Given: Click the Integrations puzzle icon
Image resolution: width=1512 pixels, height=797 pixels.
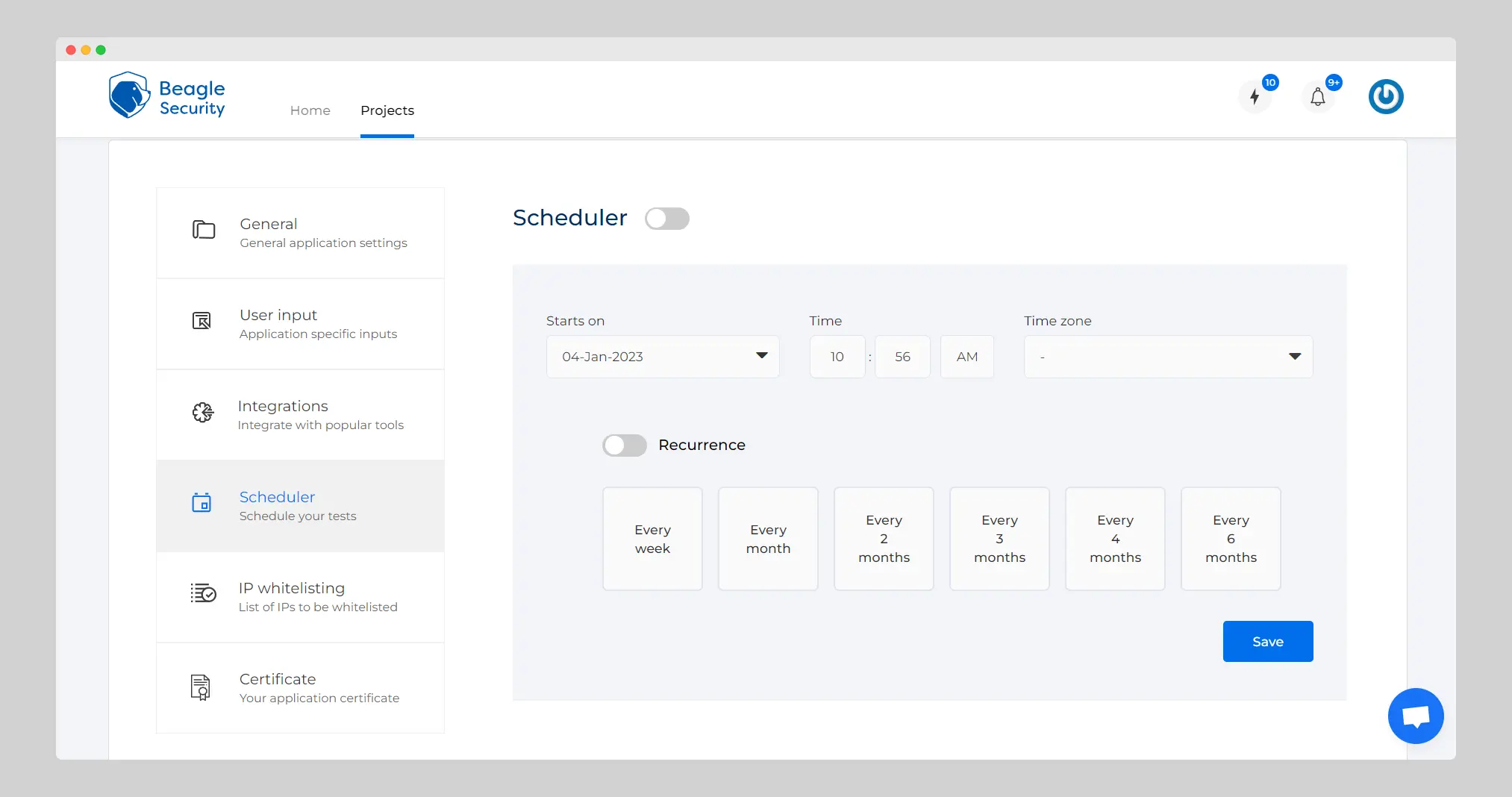Looking at the screenshot, I should tap(203, 412).
